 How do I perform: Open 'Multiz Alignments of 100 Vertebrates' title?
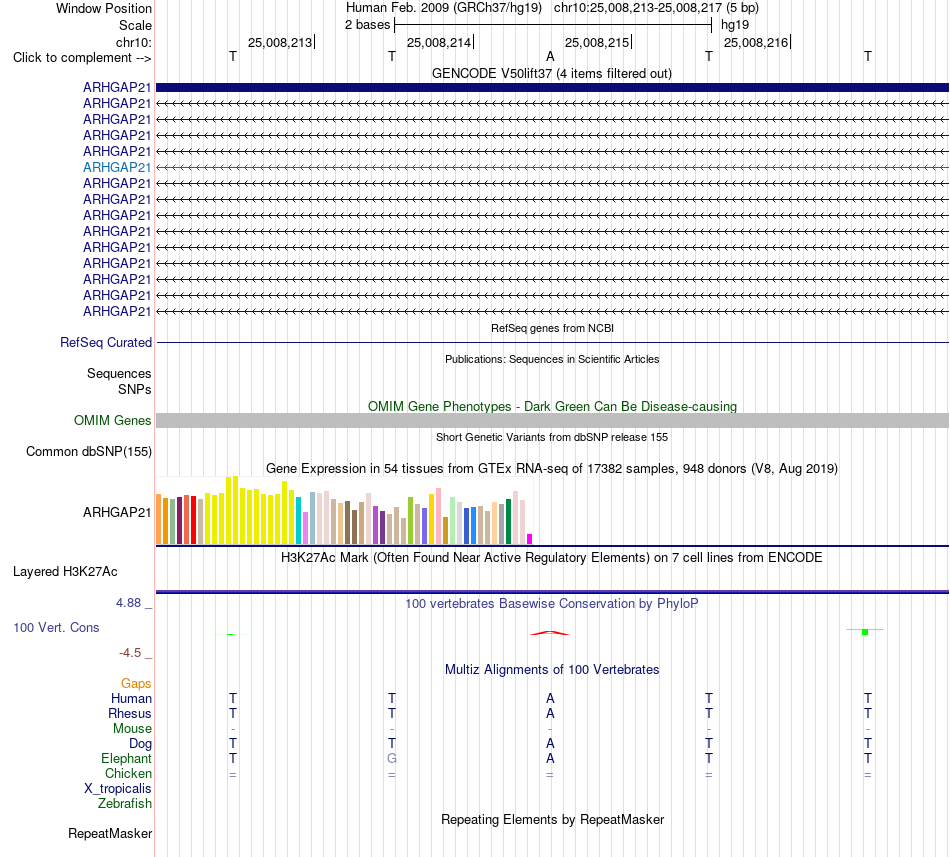click(x=552, y=669)
